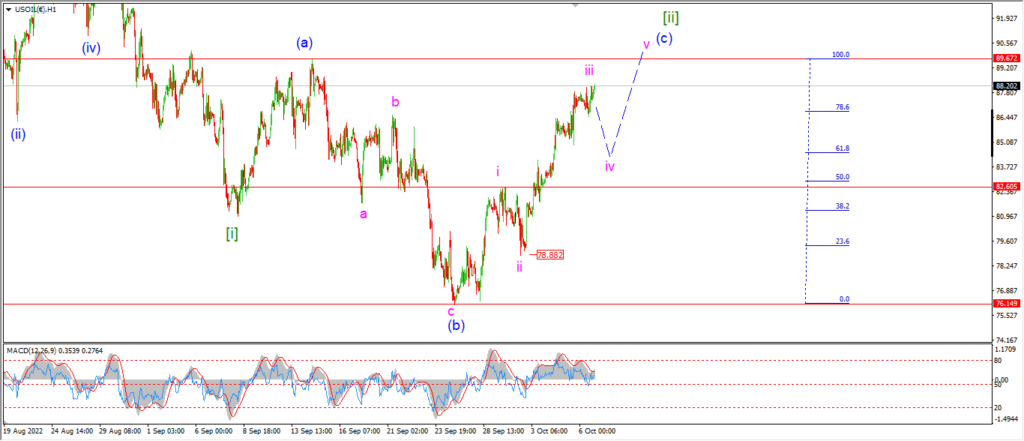The width and height of the screenshot is (1024, 441).
Task: Click the magenta iv wave label
Action: pyautogui.click(x=609, y=166)
